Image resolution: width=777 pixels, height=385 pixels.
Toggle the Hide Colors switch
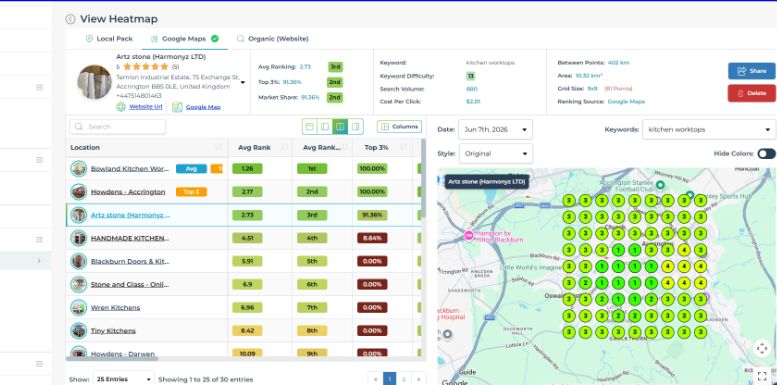766,154
